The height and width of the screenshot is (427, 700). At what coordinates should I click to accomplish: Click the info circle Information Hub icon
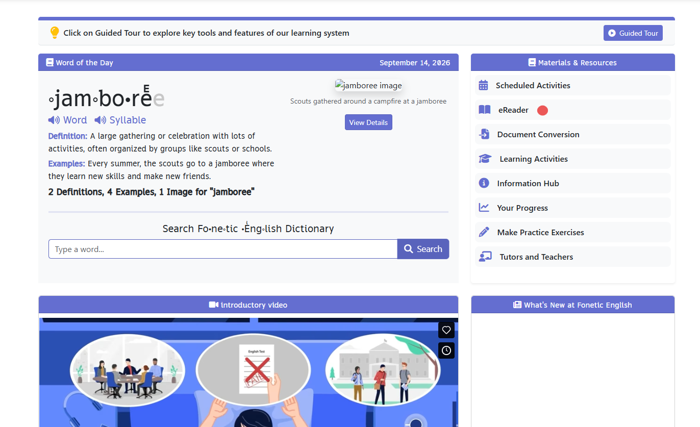(x=484, y=183)
